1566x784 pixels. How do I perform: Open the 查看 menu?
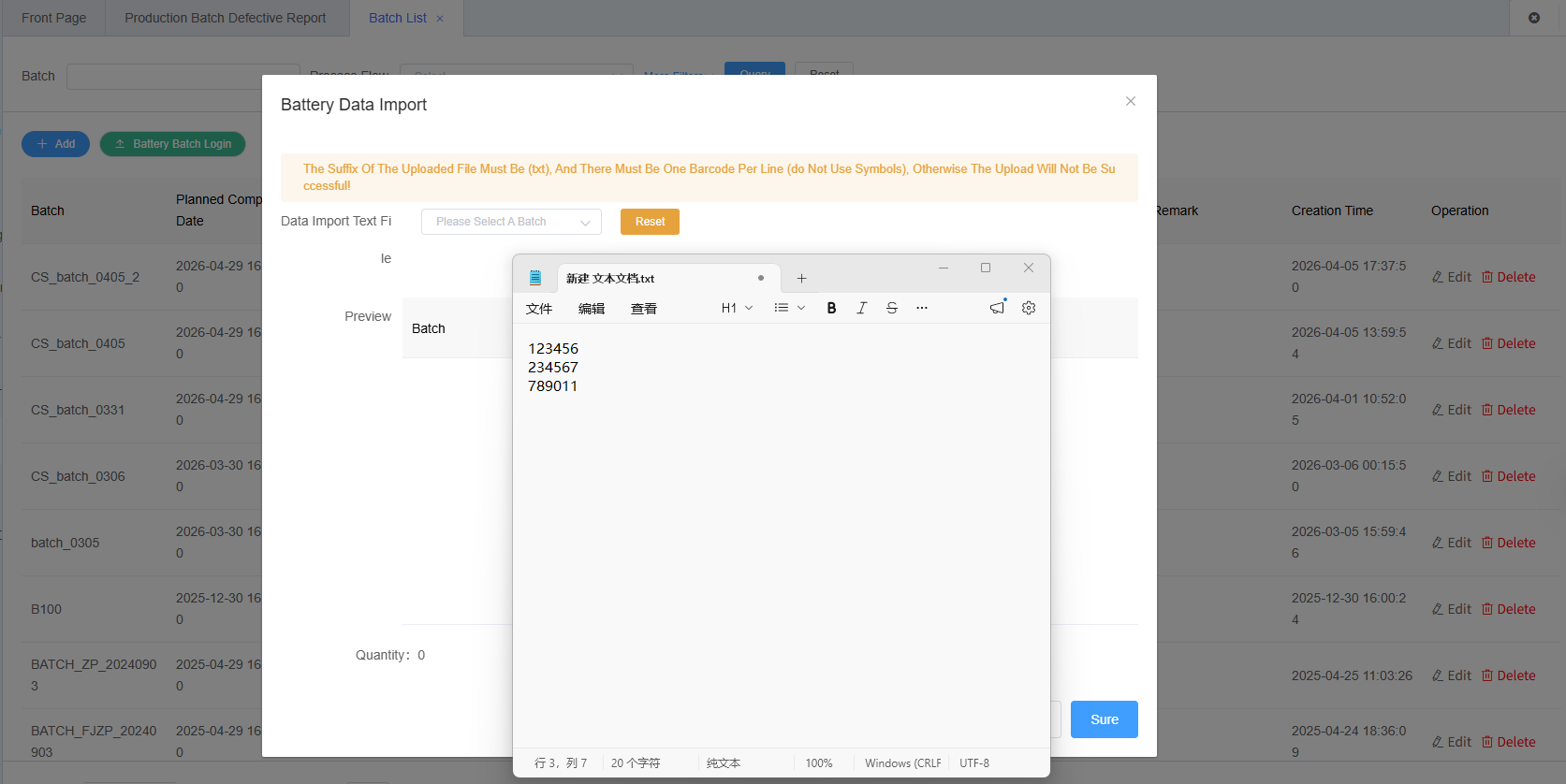point(644,309)
